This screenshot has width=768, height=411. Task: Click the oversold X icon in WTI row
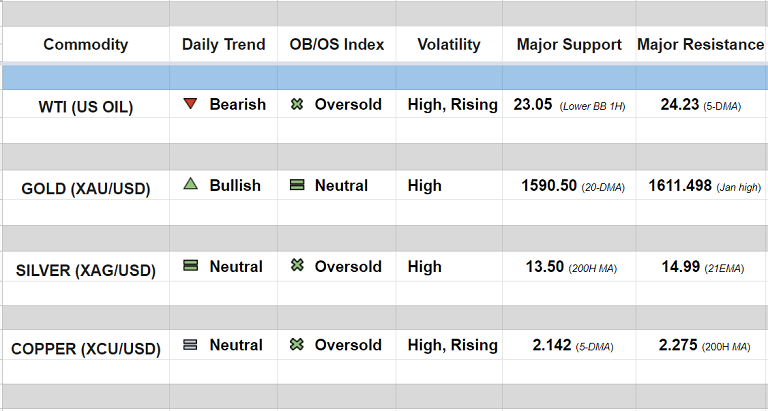pos(296,104)
